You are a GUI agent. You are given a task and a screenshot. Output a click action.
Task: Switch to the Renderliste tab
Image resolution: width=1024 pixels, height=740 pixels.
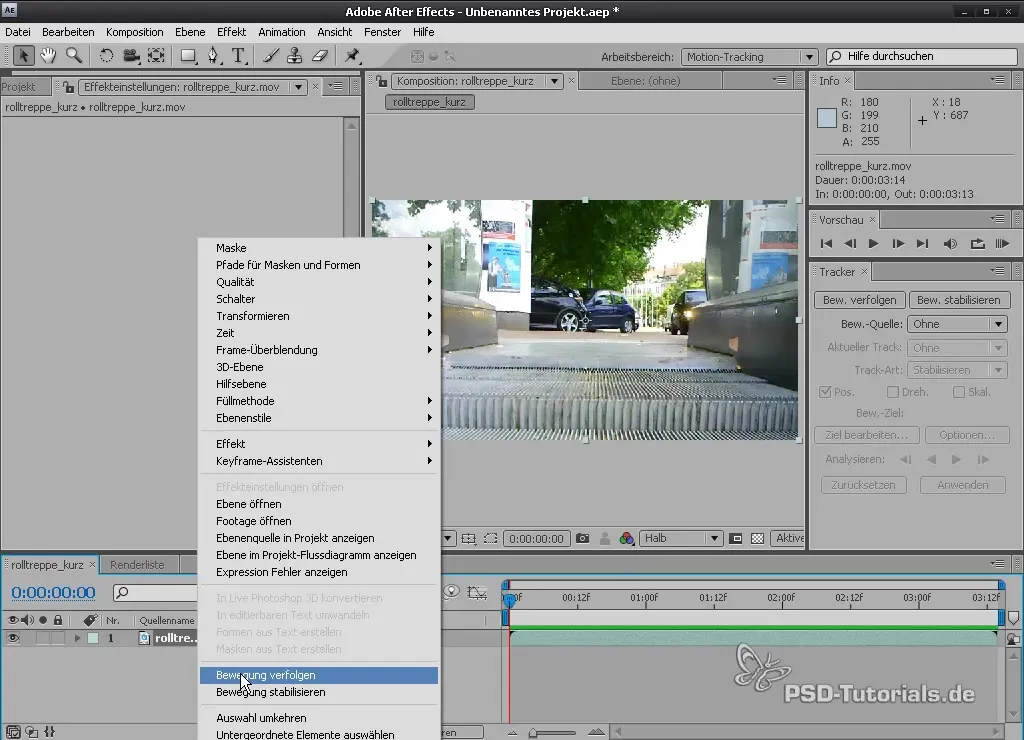tap(137, 565)
